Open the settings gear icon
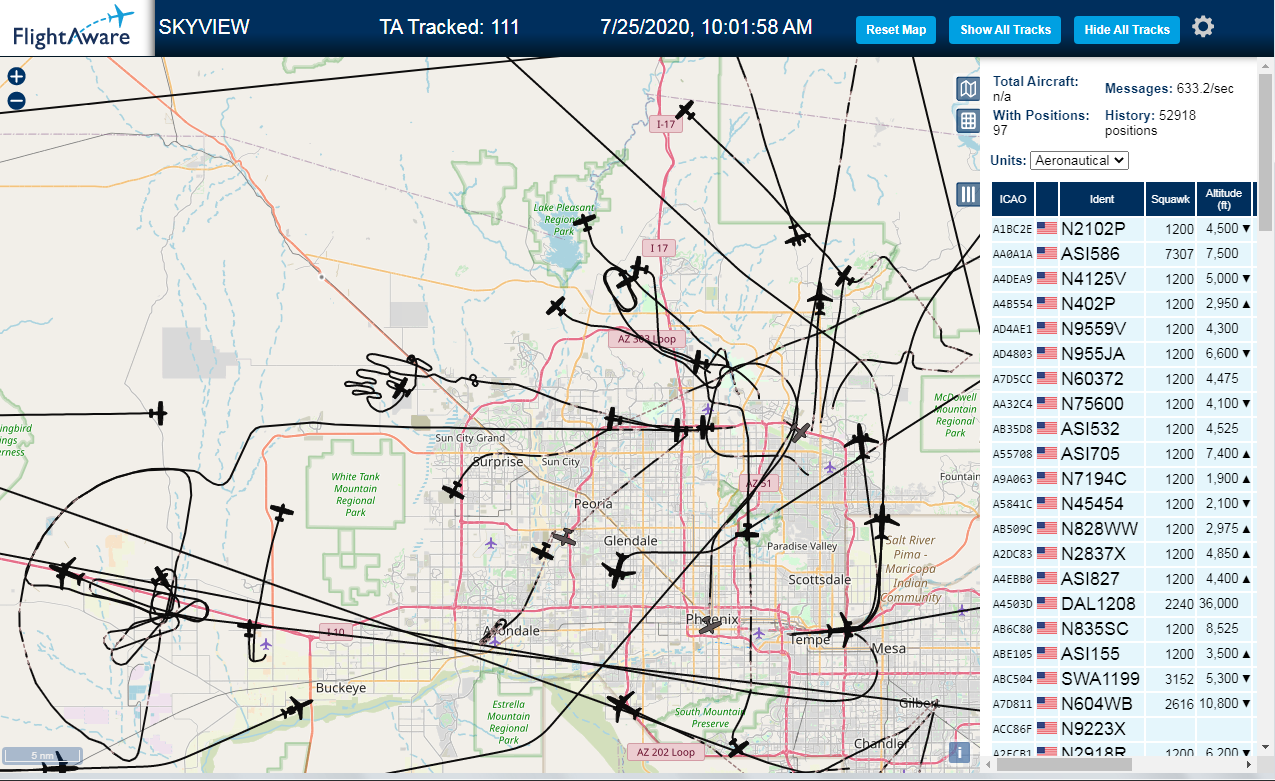 (x=1203, y=27)
